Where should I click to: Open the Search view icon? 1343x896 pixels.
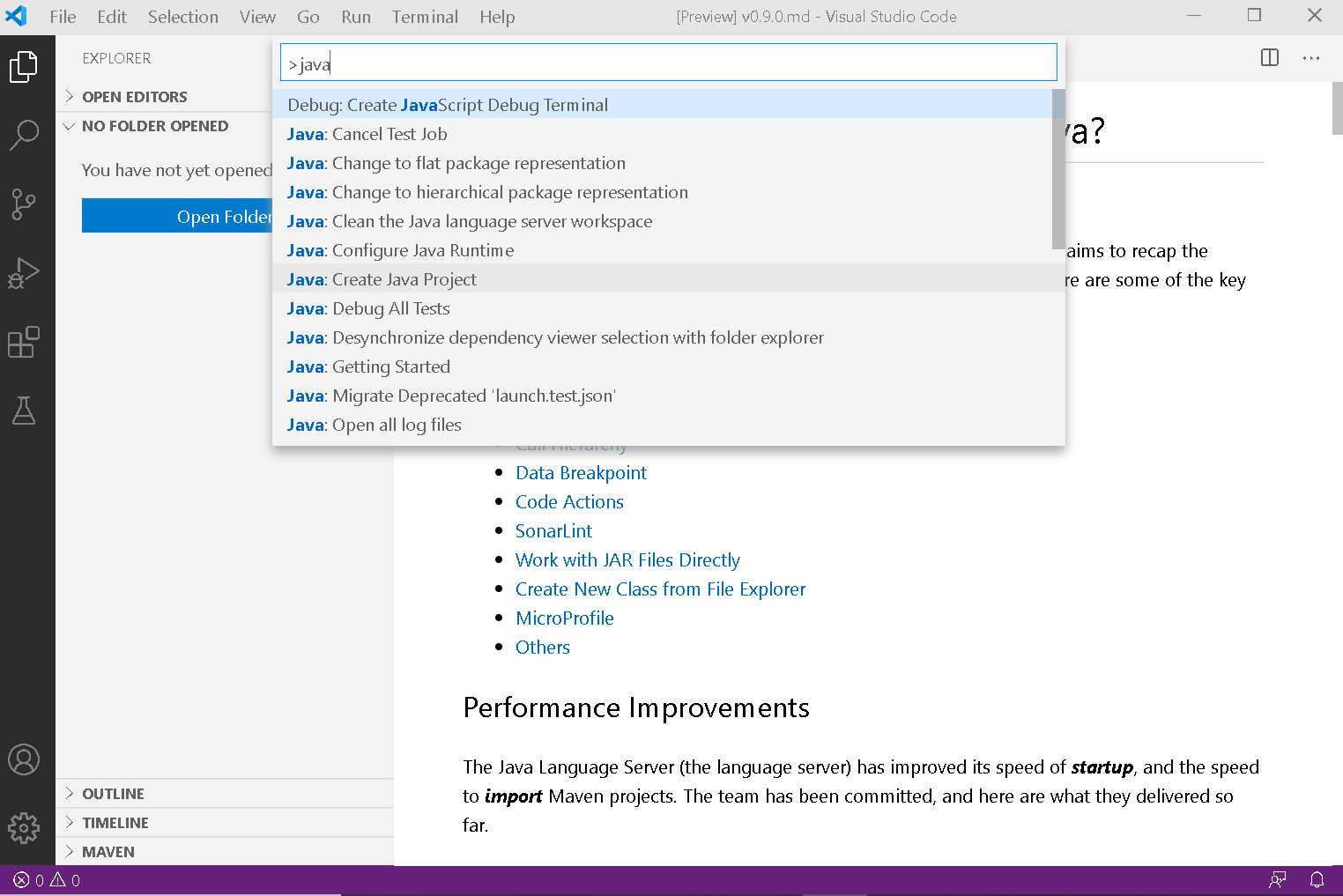tap(24, 135)
